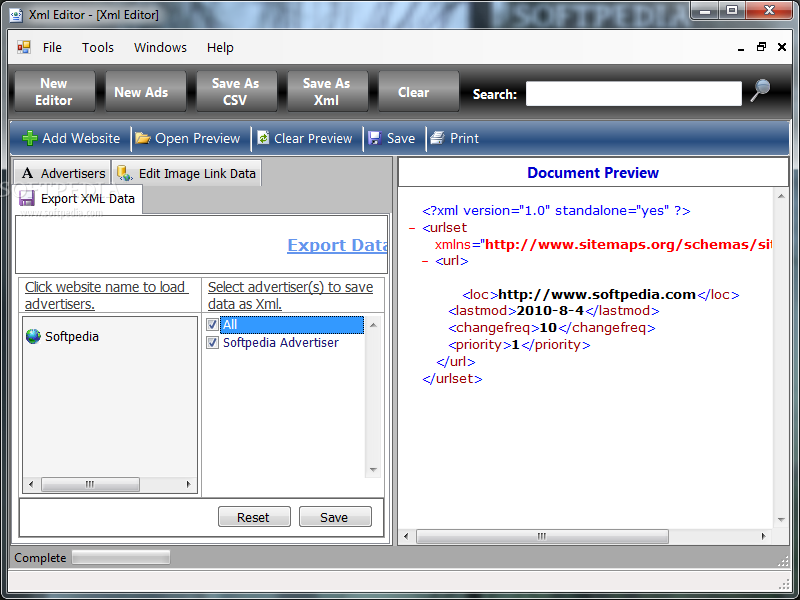Click the advertiser list scroll down arrow
Screen dimensions: 800x600
373,470
